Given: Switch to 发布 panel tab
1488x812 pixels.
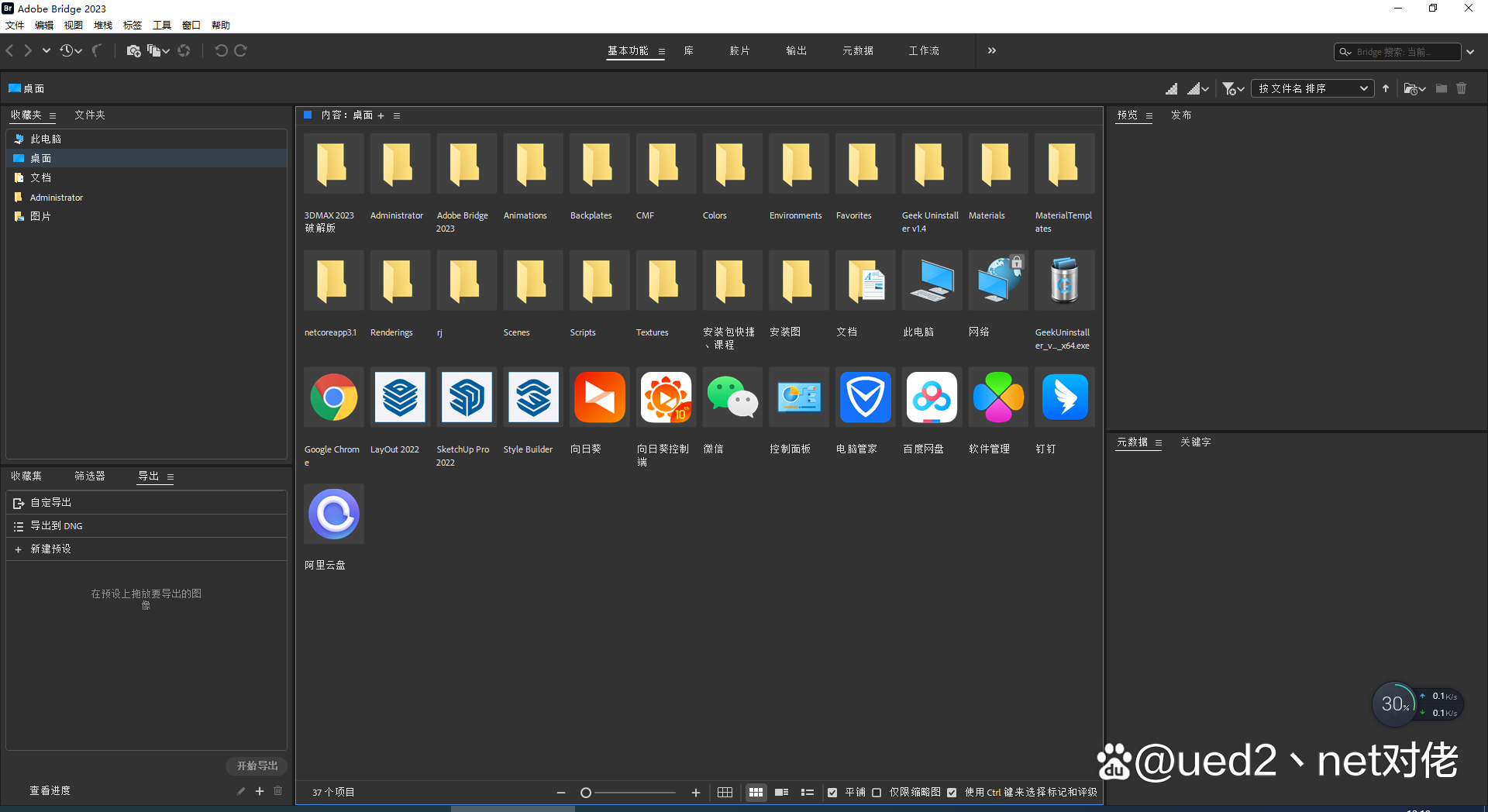Looking at the screenshot, I should coord(1181,115).
